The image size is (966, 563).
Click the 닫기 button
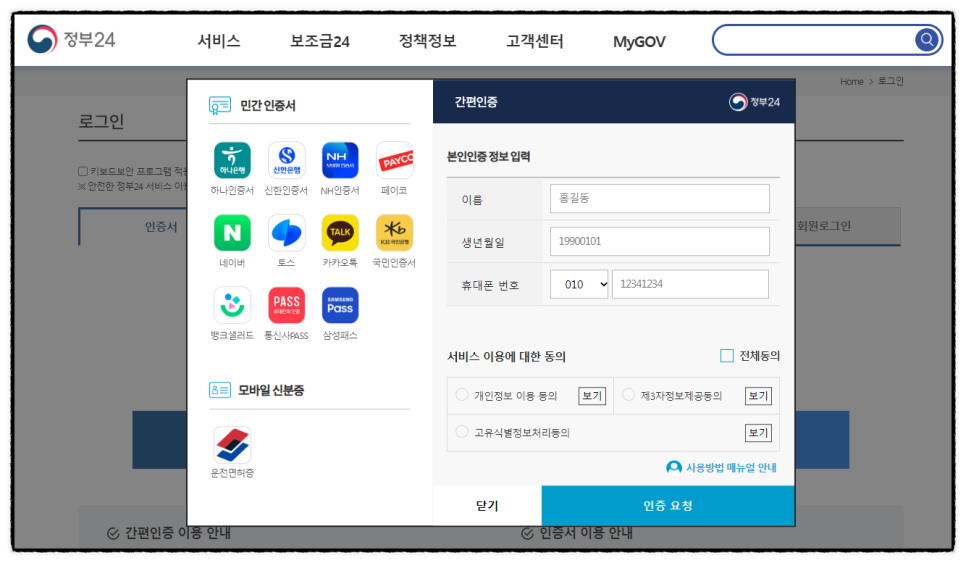click(487, 506)
